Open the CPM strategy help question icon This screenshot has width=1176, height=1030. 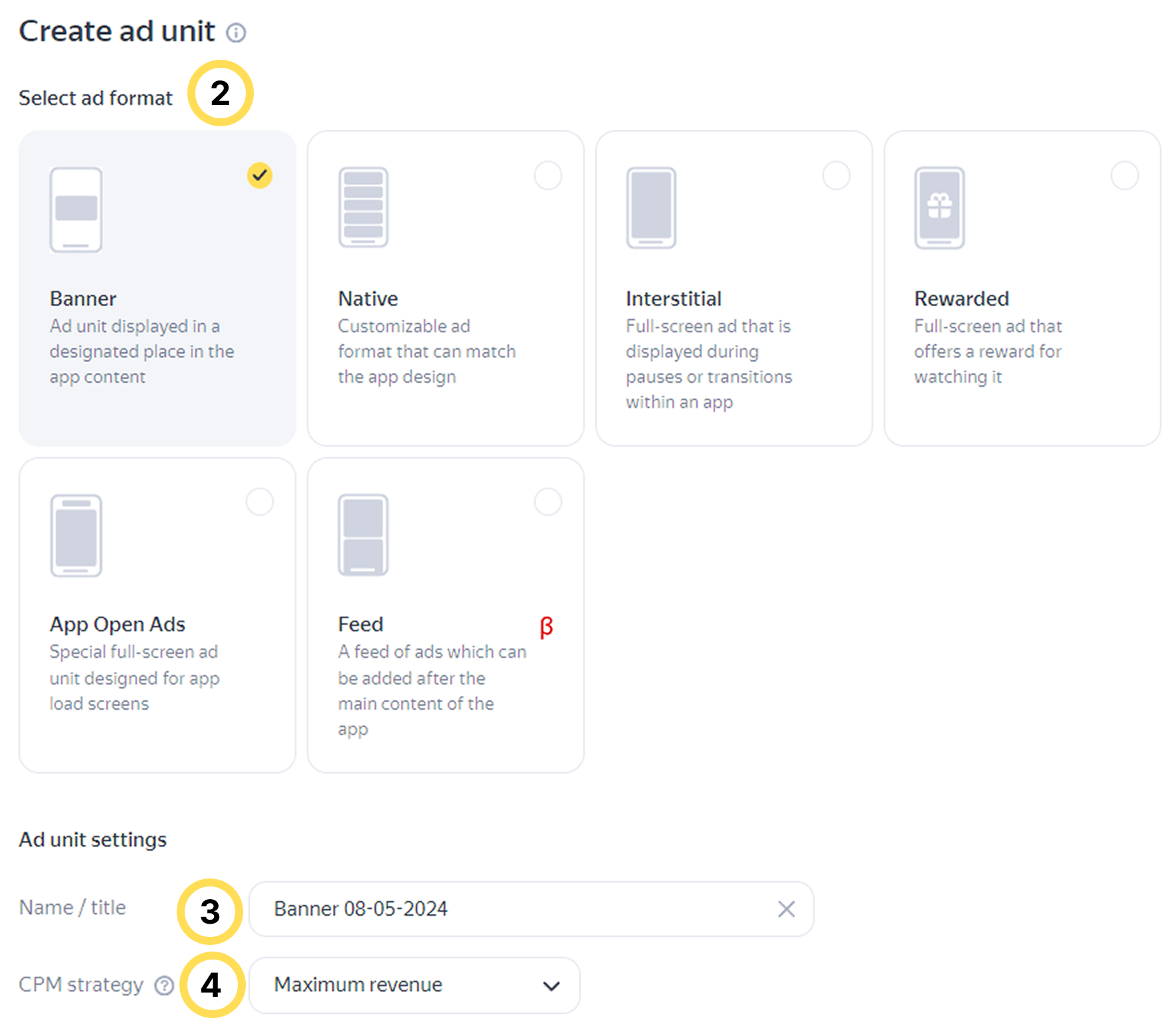164,985
